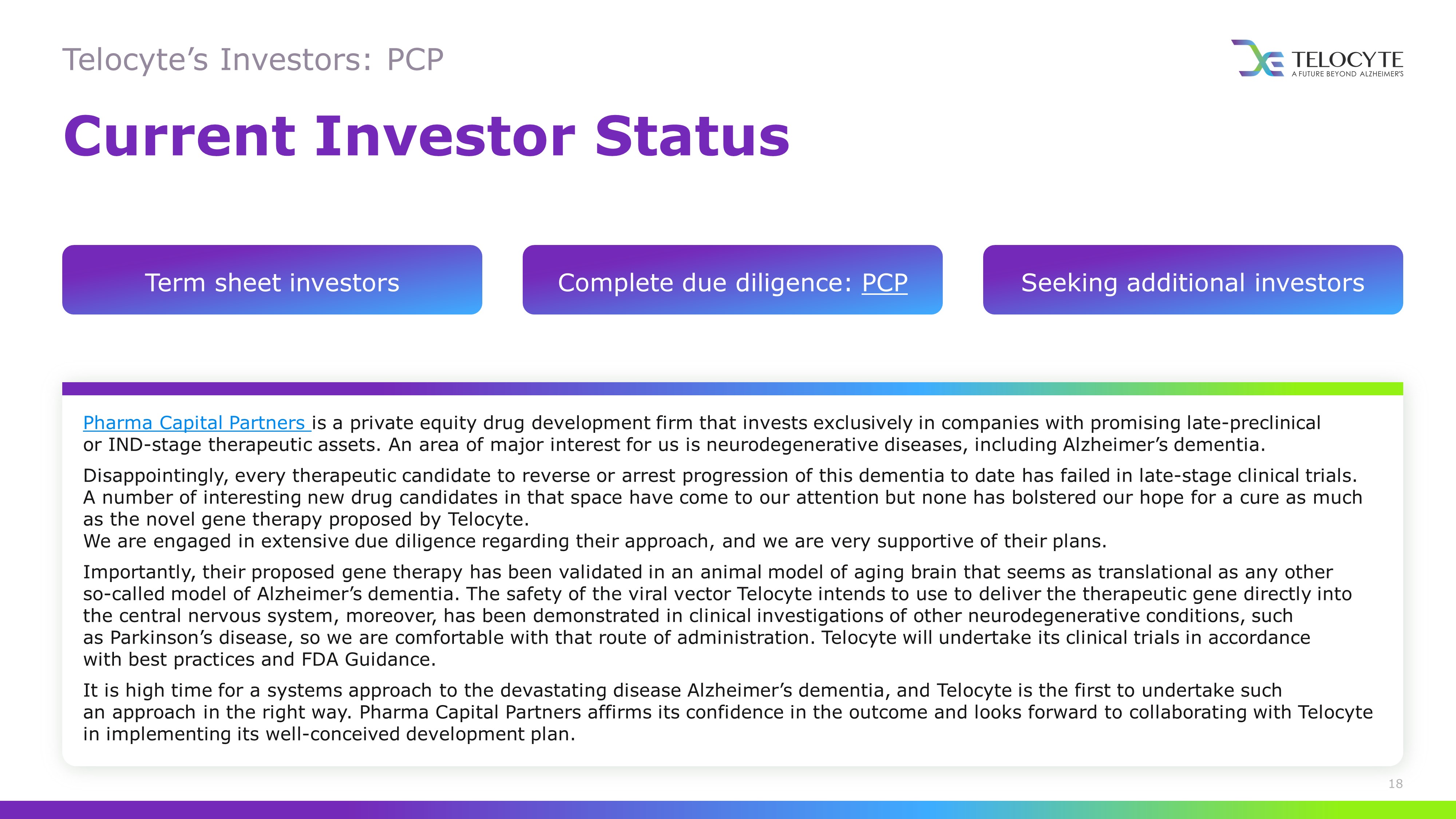Select the 'Telocyte's Investors: PCP' subtitle
The height and width of the screenshot is (819, 1456).
pos(253,60)
